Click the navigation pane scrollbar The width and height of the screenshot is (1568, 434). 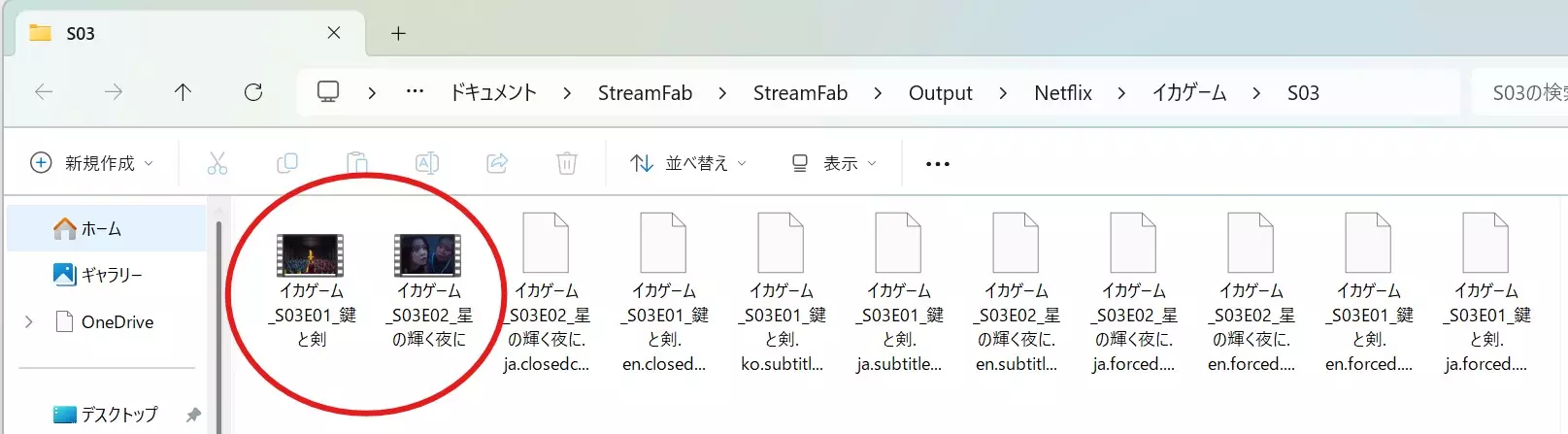coord(218,327)
